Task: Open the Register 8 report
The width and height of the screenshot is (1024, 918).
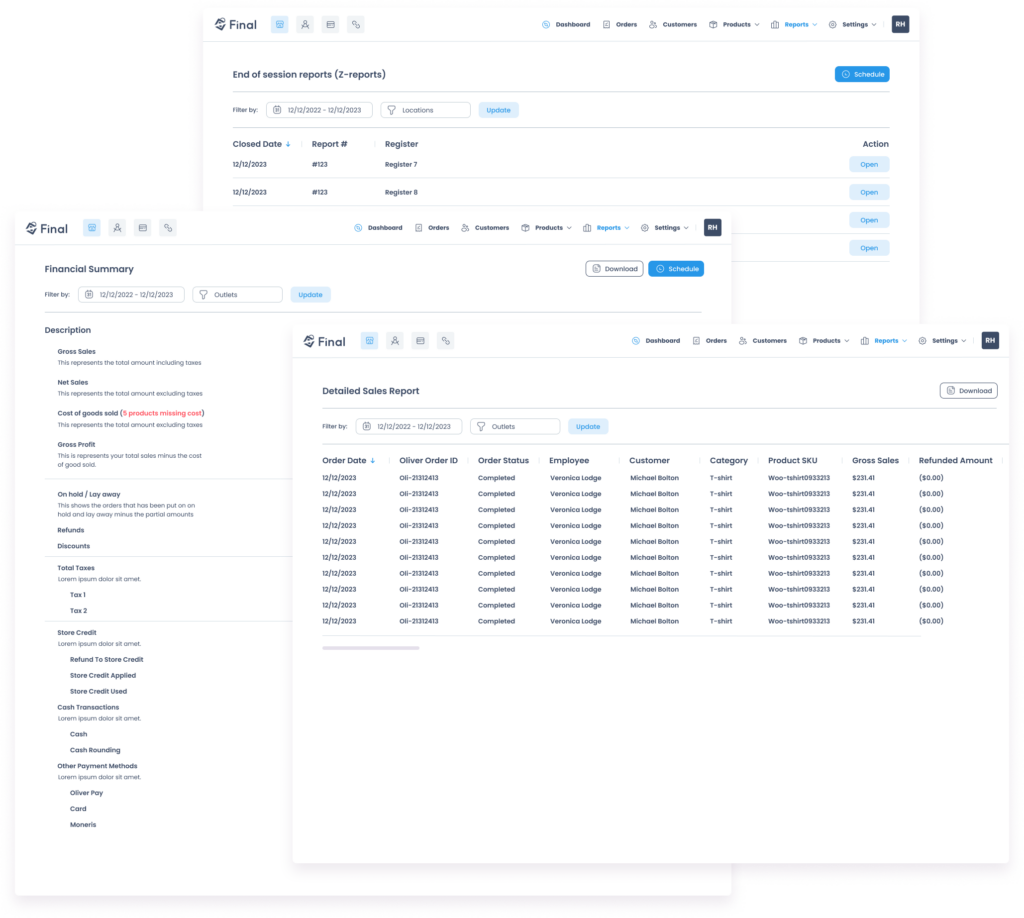Action: (x=869, y=193)
